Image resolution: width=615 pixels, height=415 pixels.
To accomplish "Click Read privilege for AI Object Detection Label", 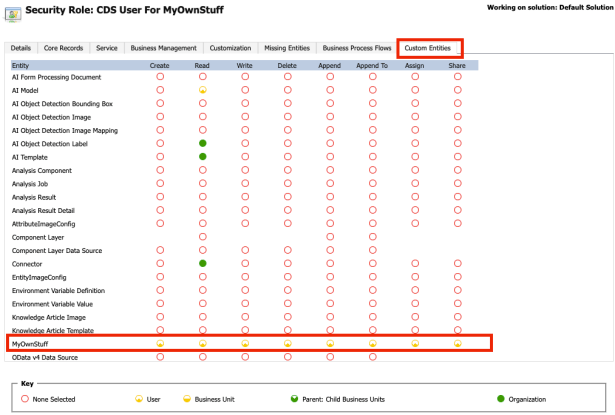I will pyautogui.click(x=202, y=144).
